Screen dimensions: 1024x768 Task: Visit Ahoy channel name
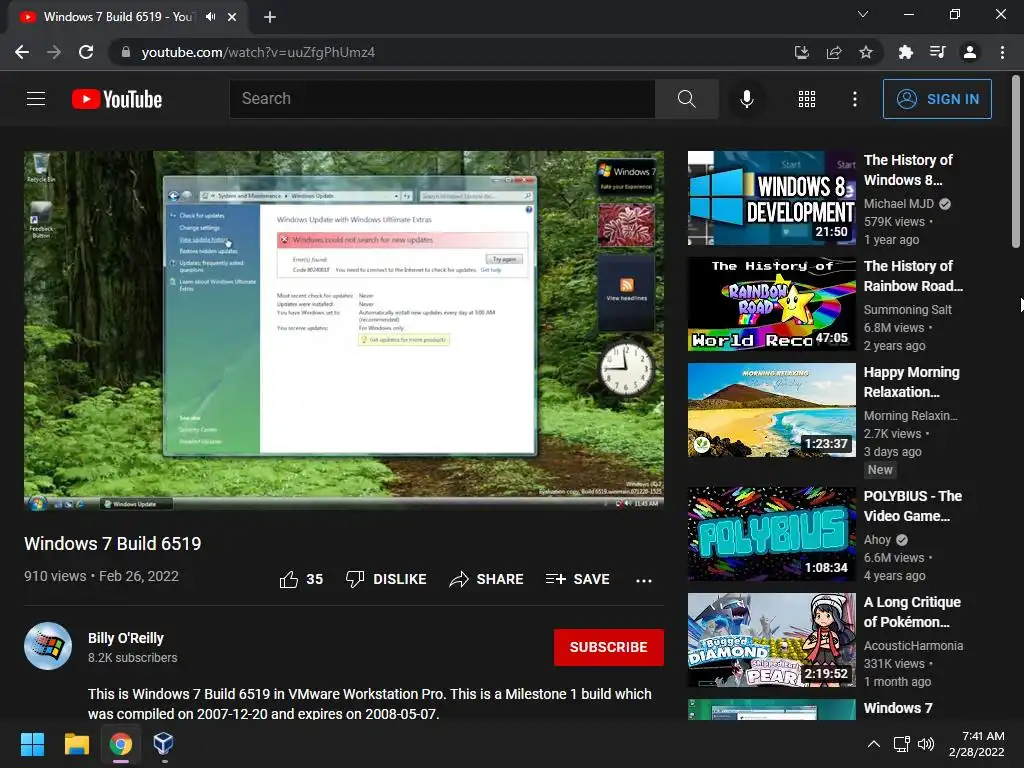coord(877,539)
